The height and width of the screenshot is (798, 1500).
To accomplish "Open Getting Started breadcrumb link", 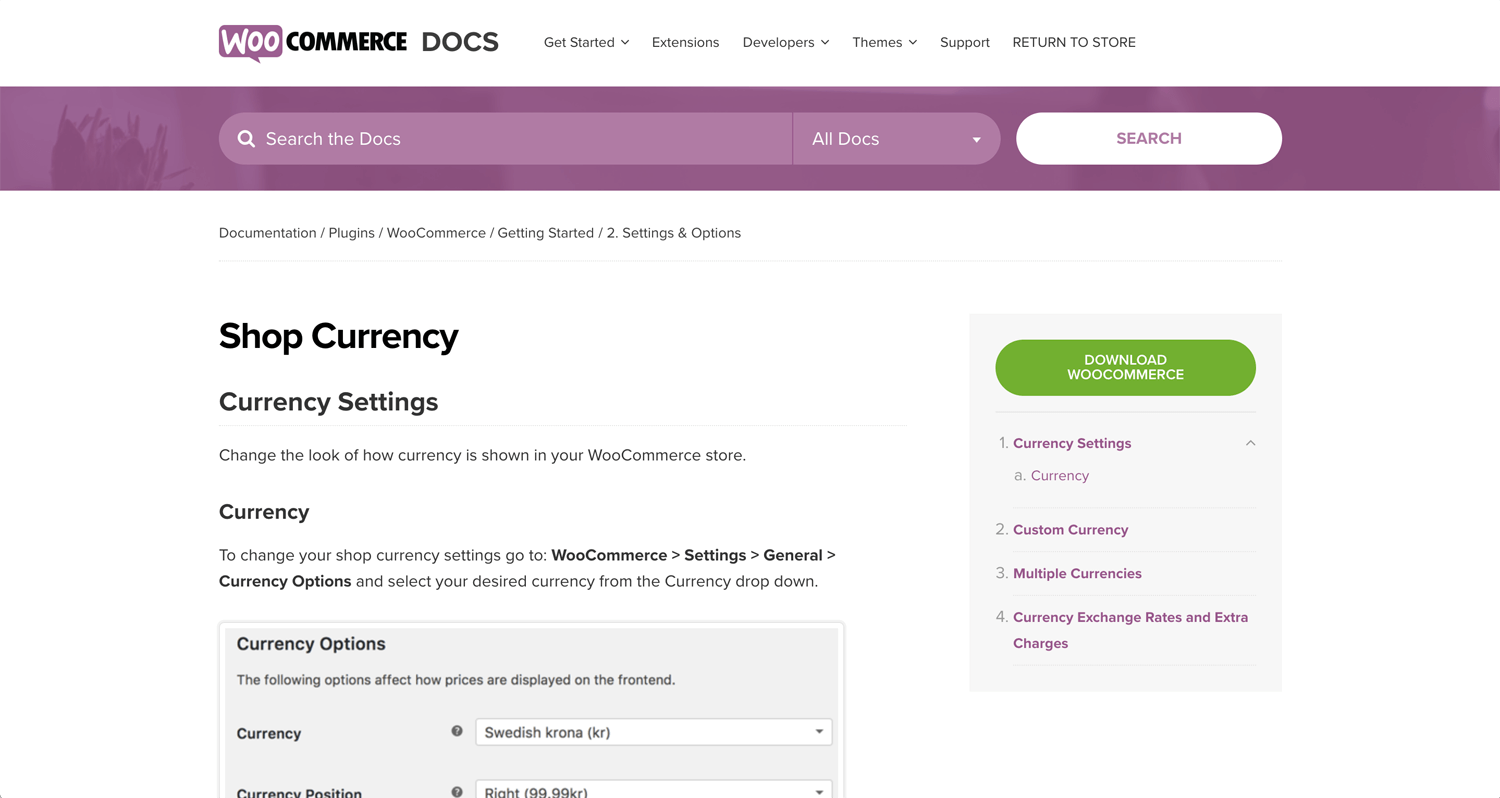I will point(545,233).
